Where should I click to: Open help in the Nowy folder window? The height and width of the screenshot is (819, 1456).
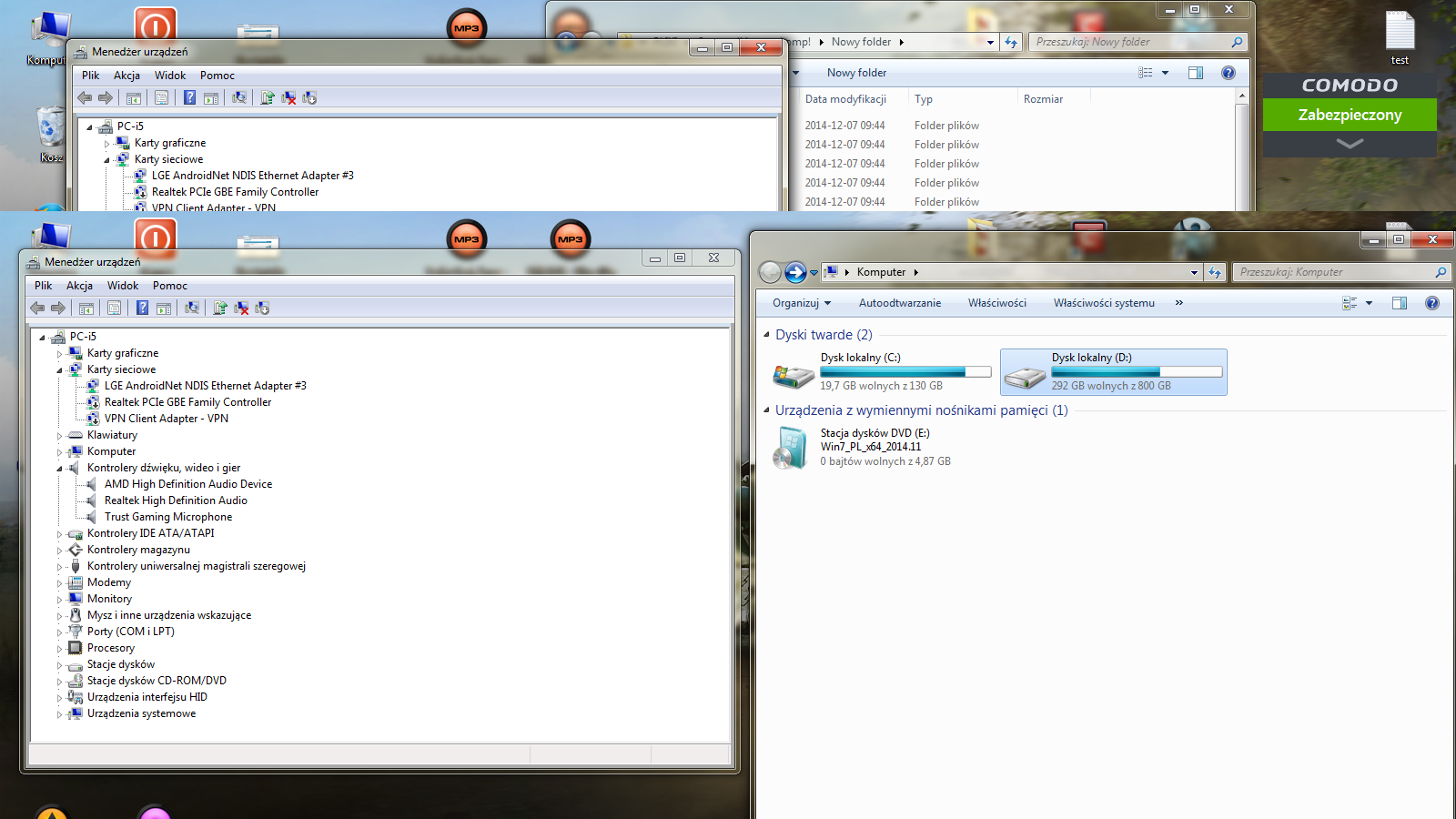coord(1228,73)
